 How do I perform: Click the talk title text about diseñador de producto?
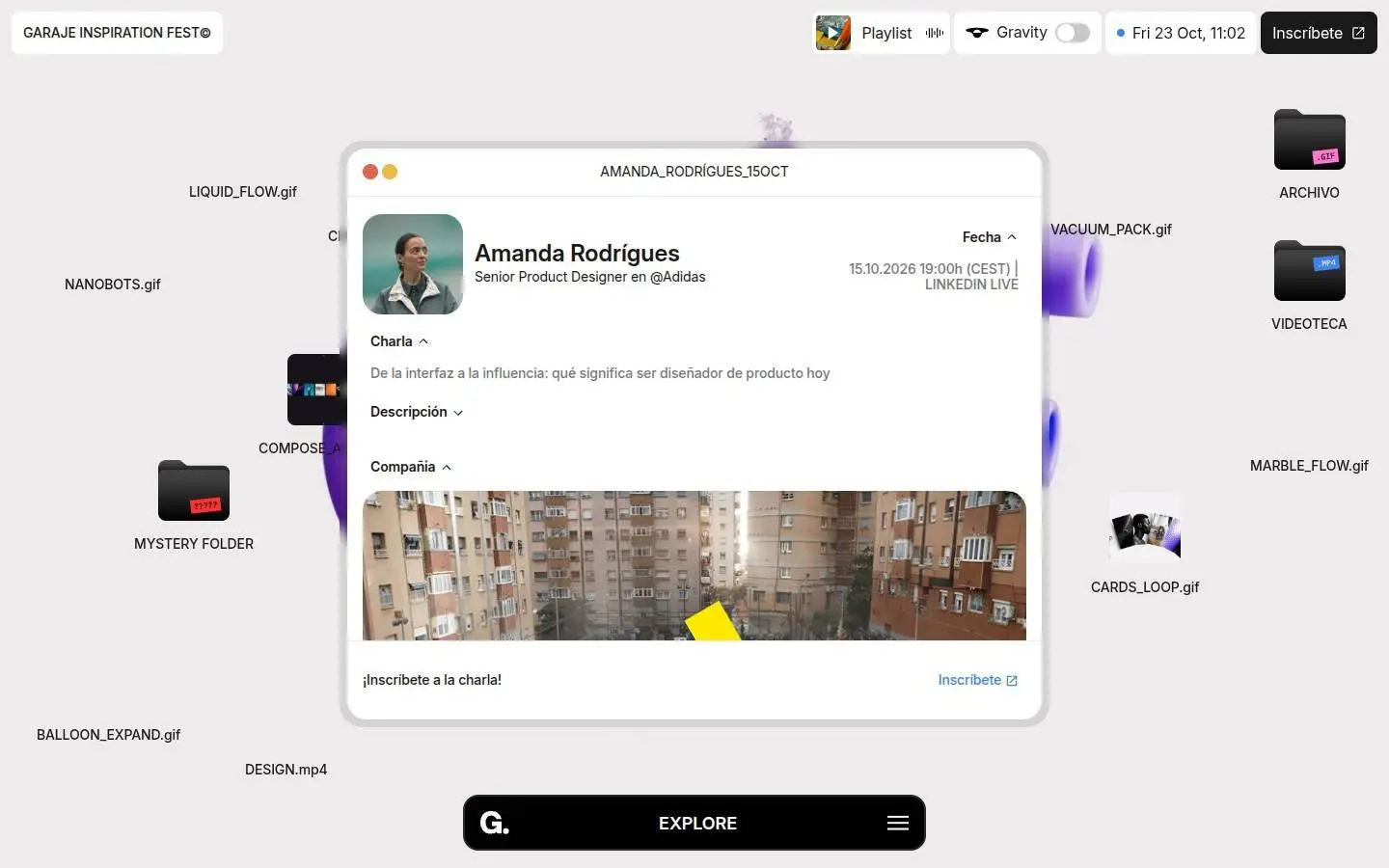pyautogui.click(x=600, y=373)
